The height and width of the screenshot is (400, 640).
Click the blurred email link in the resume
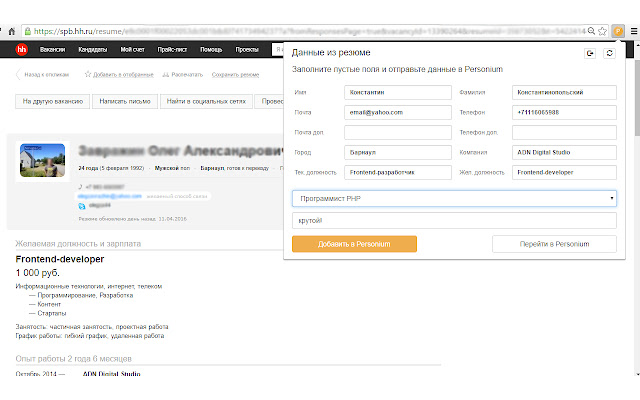(110, 196)
